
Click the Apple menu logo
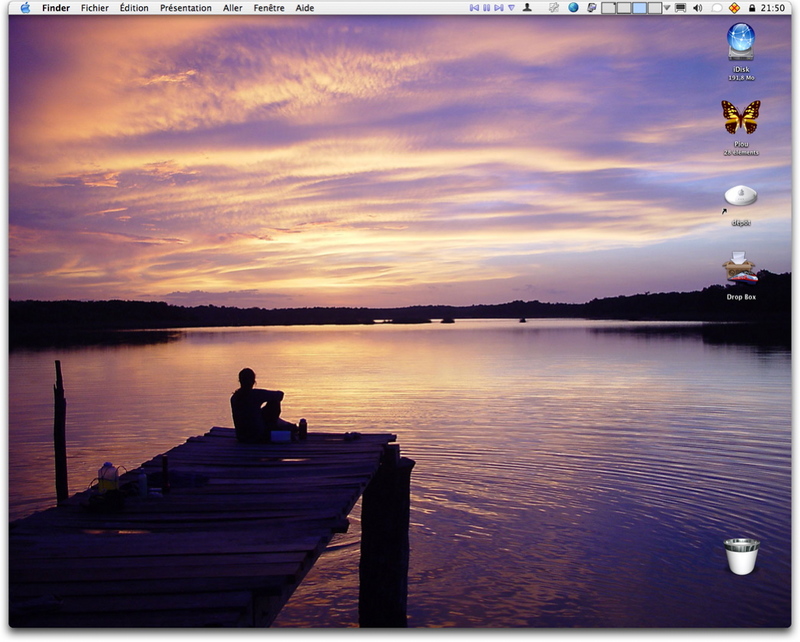pos(25,8)
